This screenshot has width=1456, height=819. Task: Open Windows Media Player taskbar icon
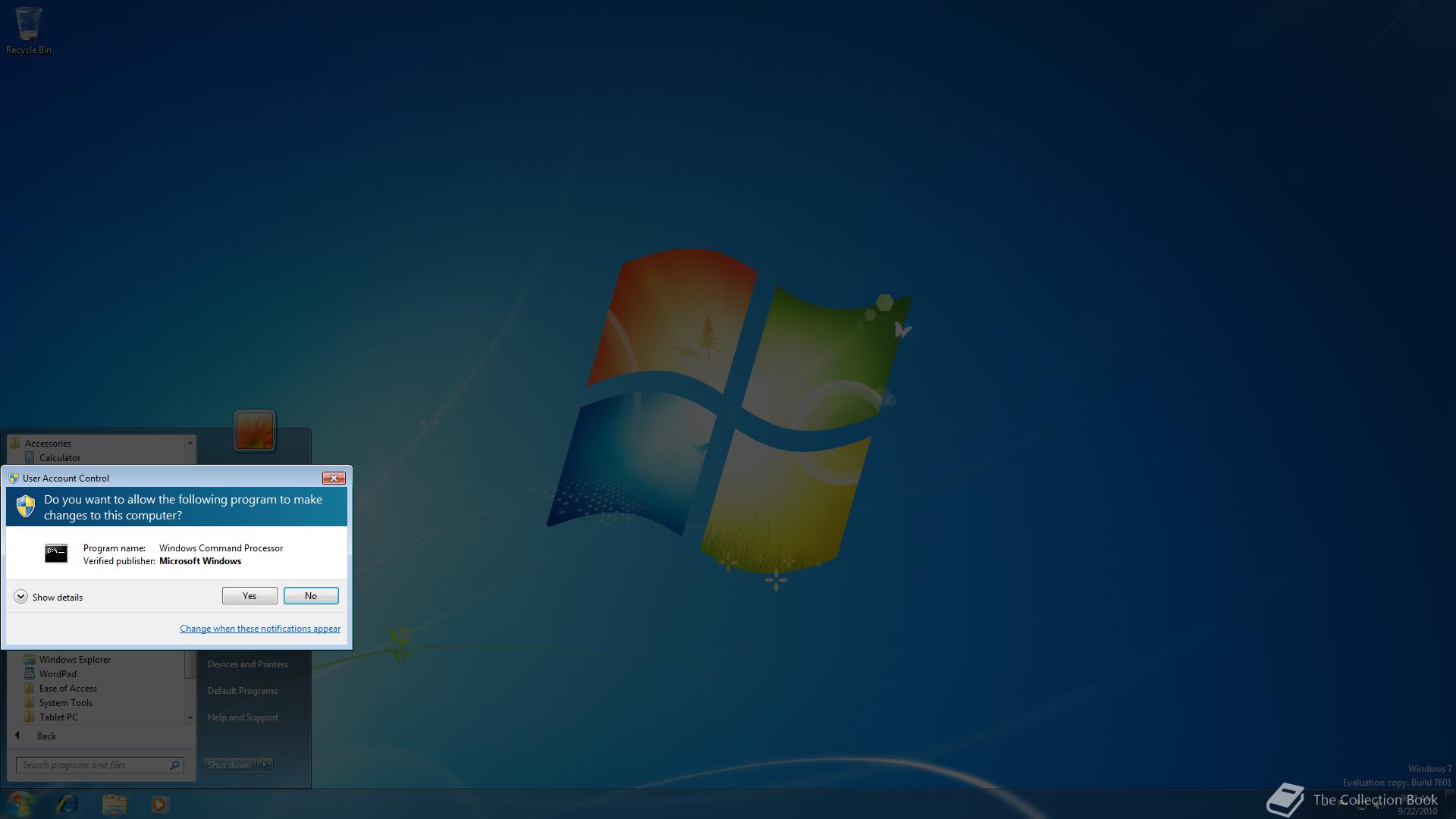pos(159,804)
